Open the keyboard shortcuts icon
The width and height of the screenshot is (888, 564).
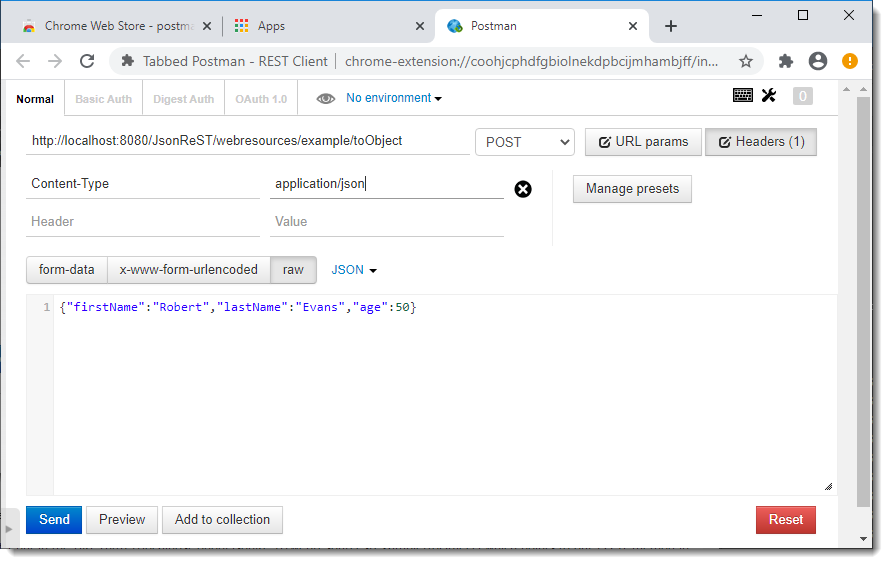(742, 95)
